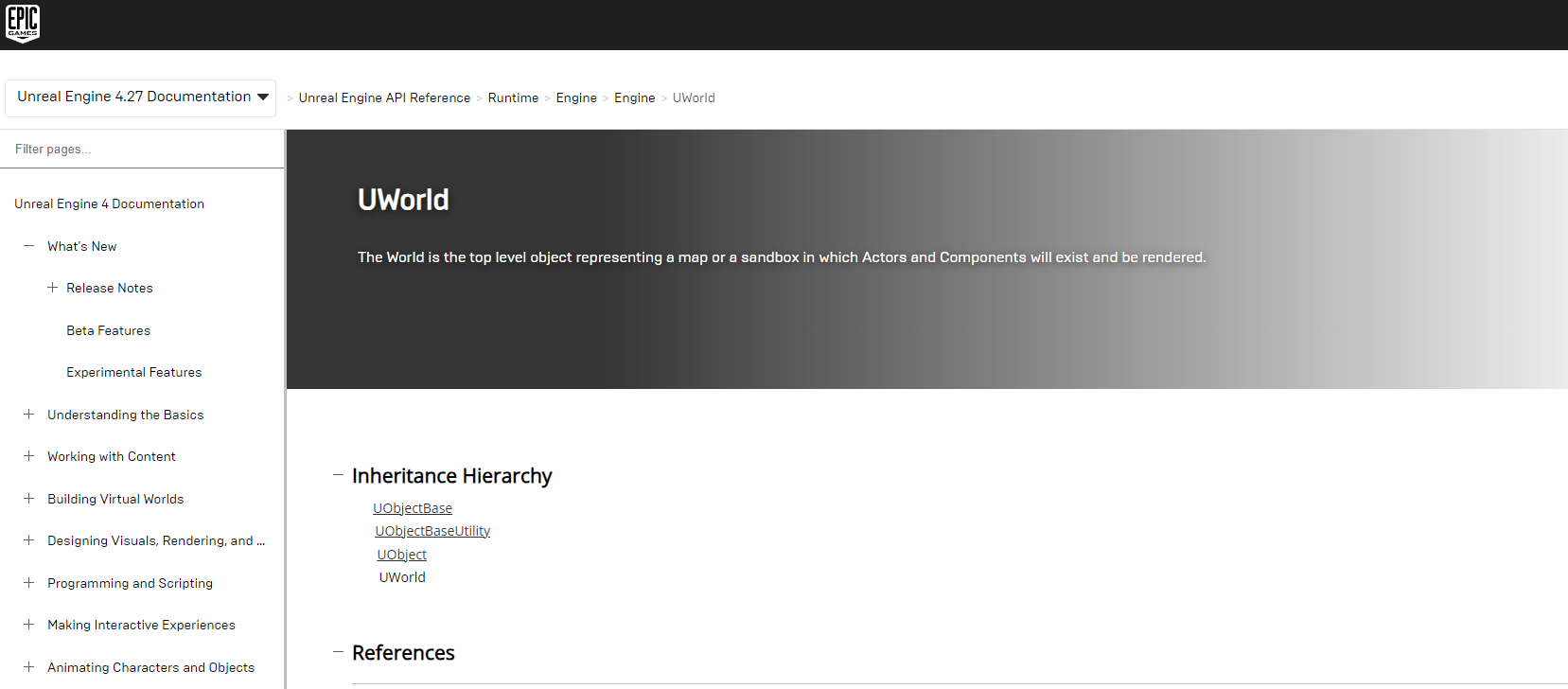
Task: Open Unreal Engine 4 Documentation sidebar entry
Action: [x=109, y=203]
